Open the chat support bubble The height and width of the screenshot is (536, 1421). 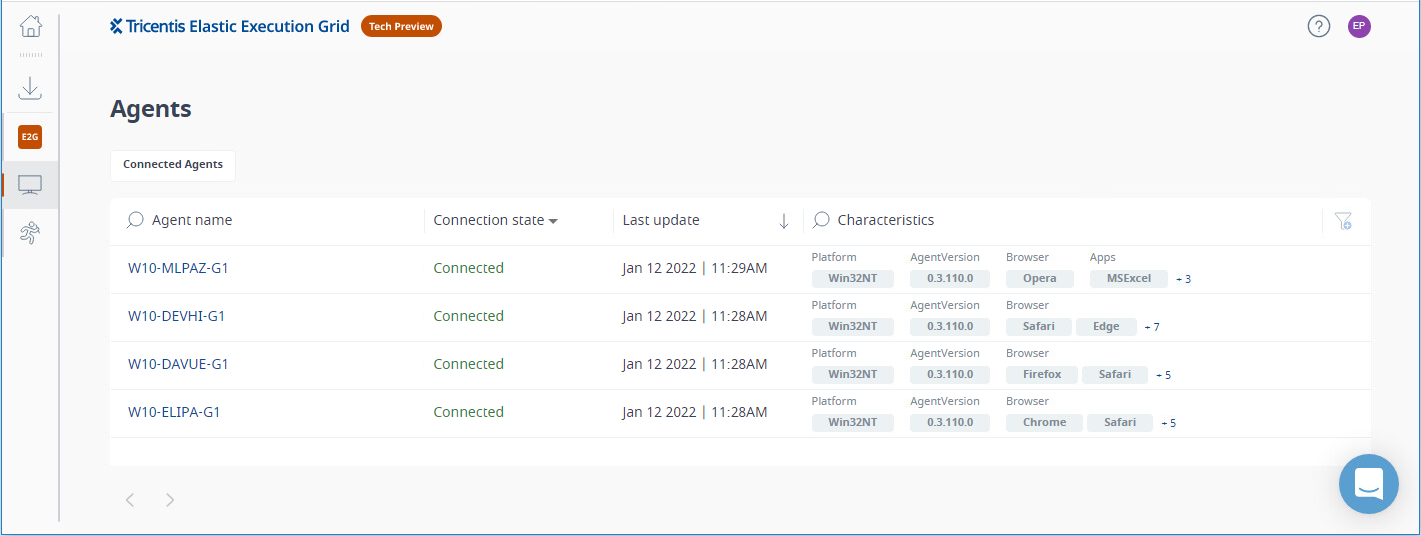point(1369,484)
